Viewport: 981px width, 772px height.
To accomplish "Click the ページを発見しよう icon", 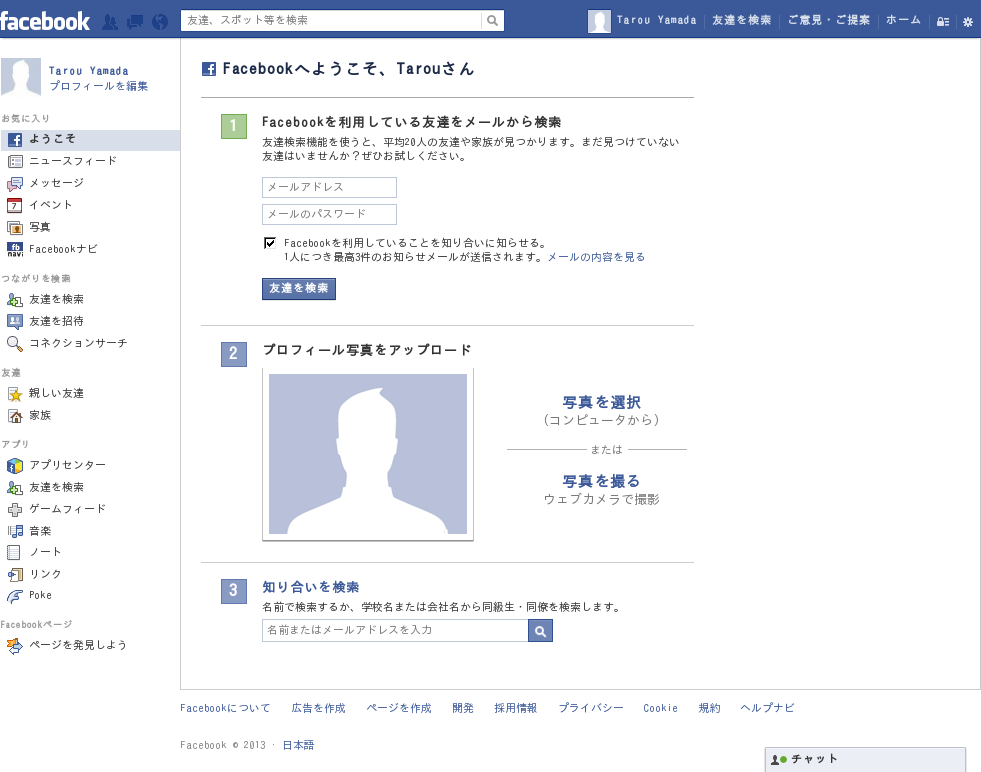I will pyautogui.click(x=15, y=646).
